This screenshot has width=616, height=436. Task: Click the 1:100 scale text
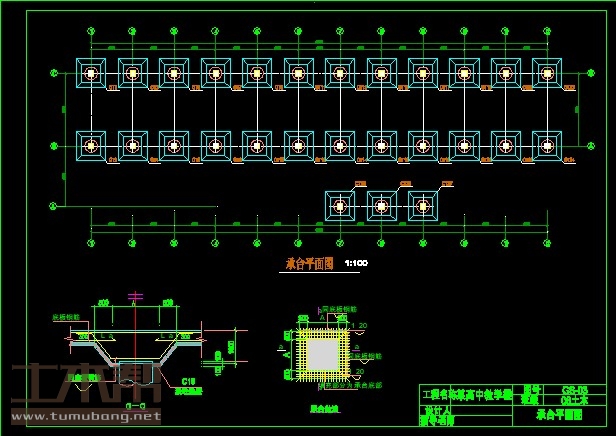tap(356, 264)
